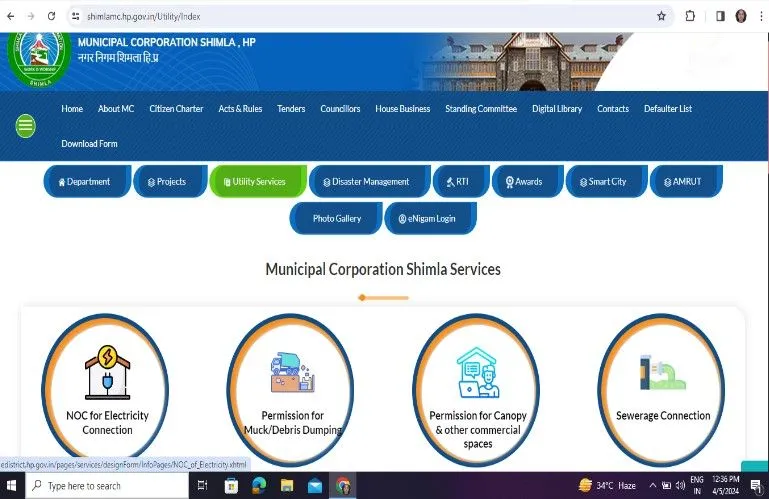The image size is (769, 499).
Task: Open the Windows Start menu
Action: [12, 485]
